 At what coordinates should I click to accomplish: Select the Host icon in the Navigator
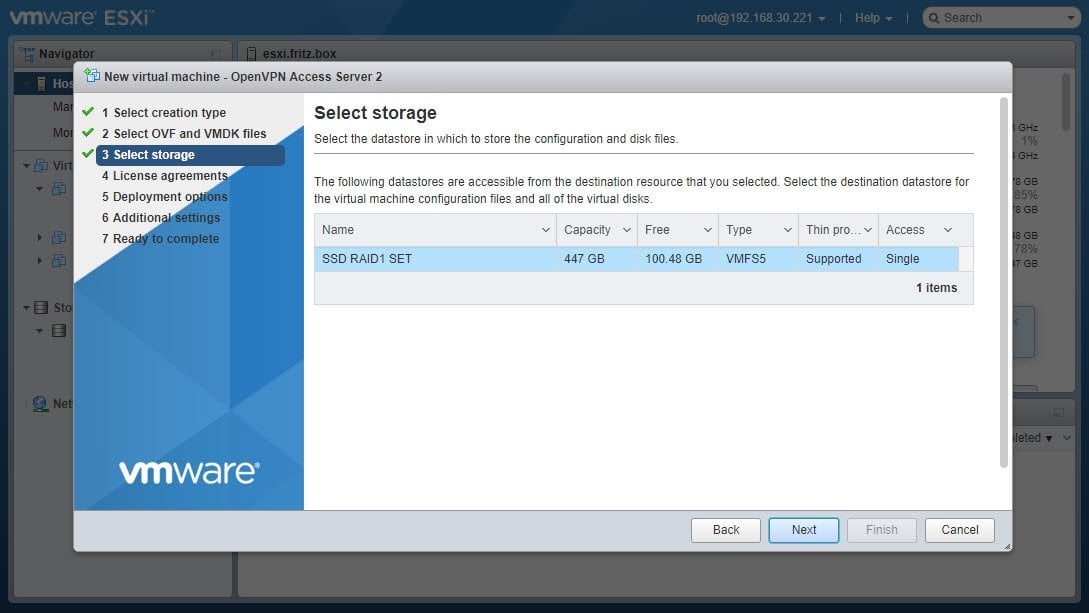click(40, 83)
